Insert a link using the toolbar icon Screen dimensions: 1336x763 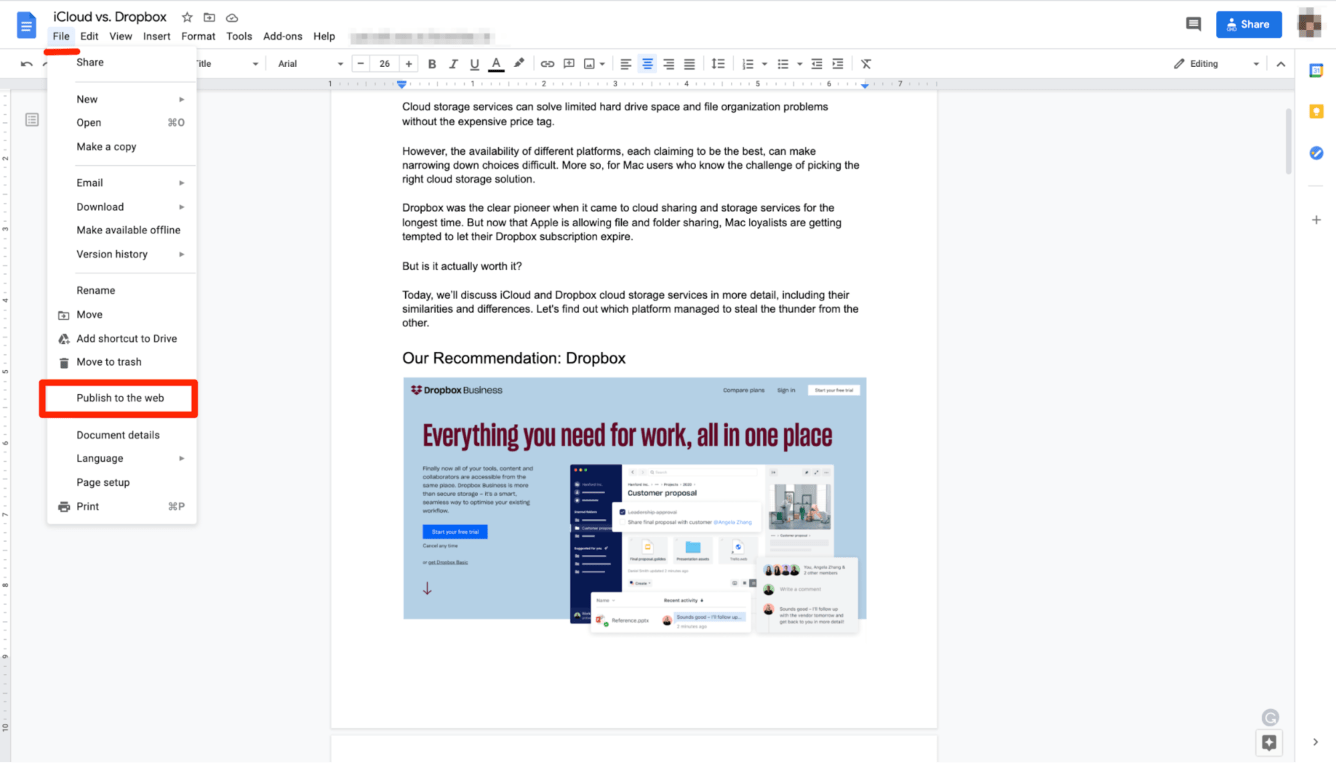547,63
